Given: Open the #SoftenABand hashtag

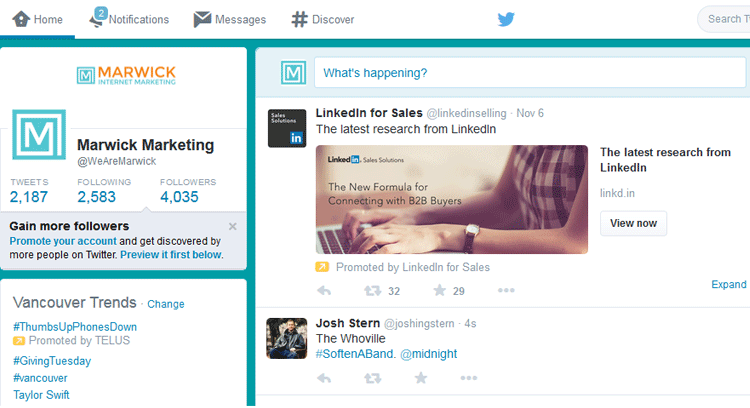Looking at the screenshot, I should click(355, 354).
